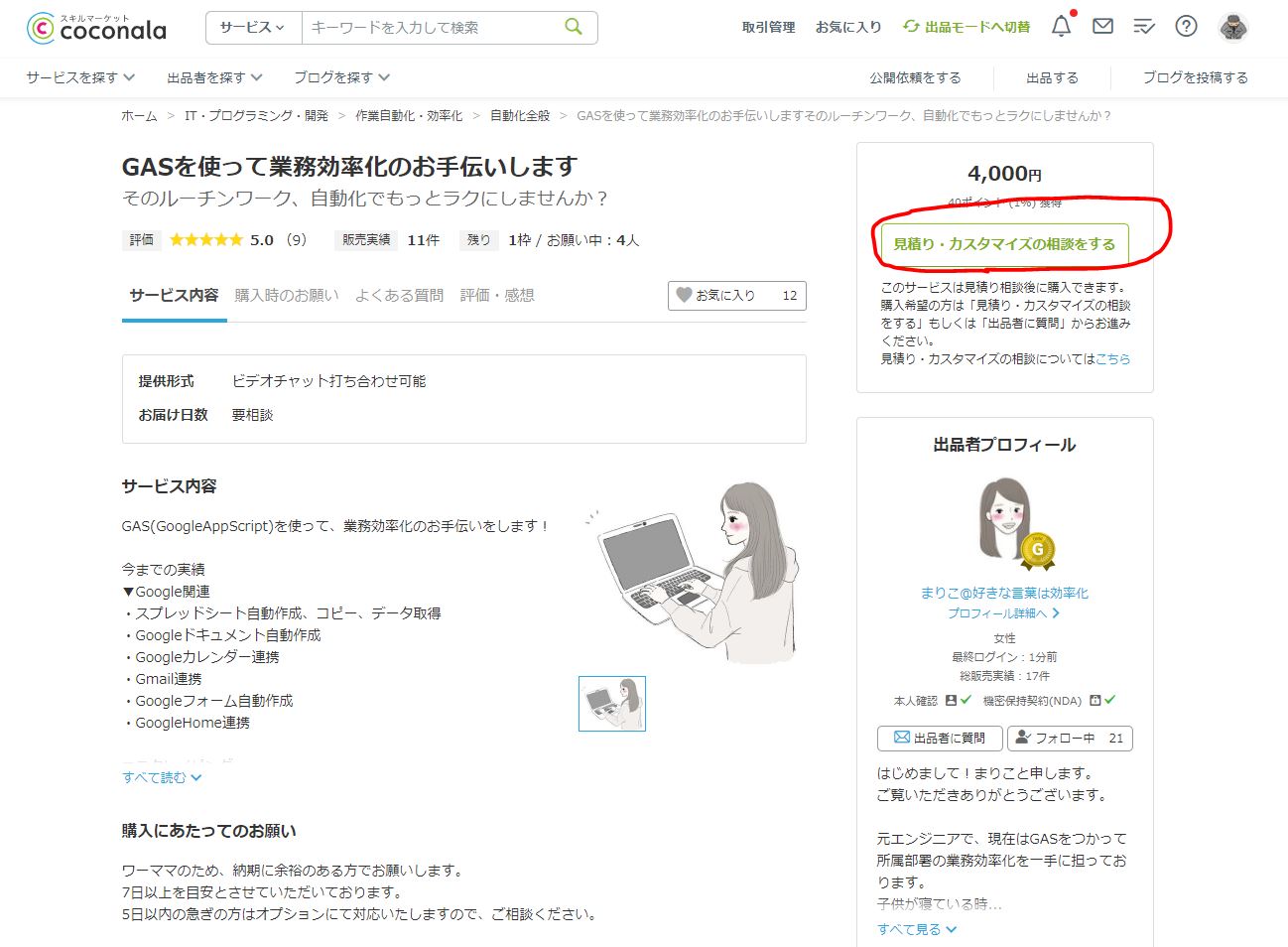Expand the サービスを探す menu
This screenshot has height=947, width=1288.
(x=80, y=77)
